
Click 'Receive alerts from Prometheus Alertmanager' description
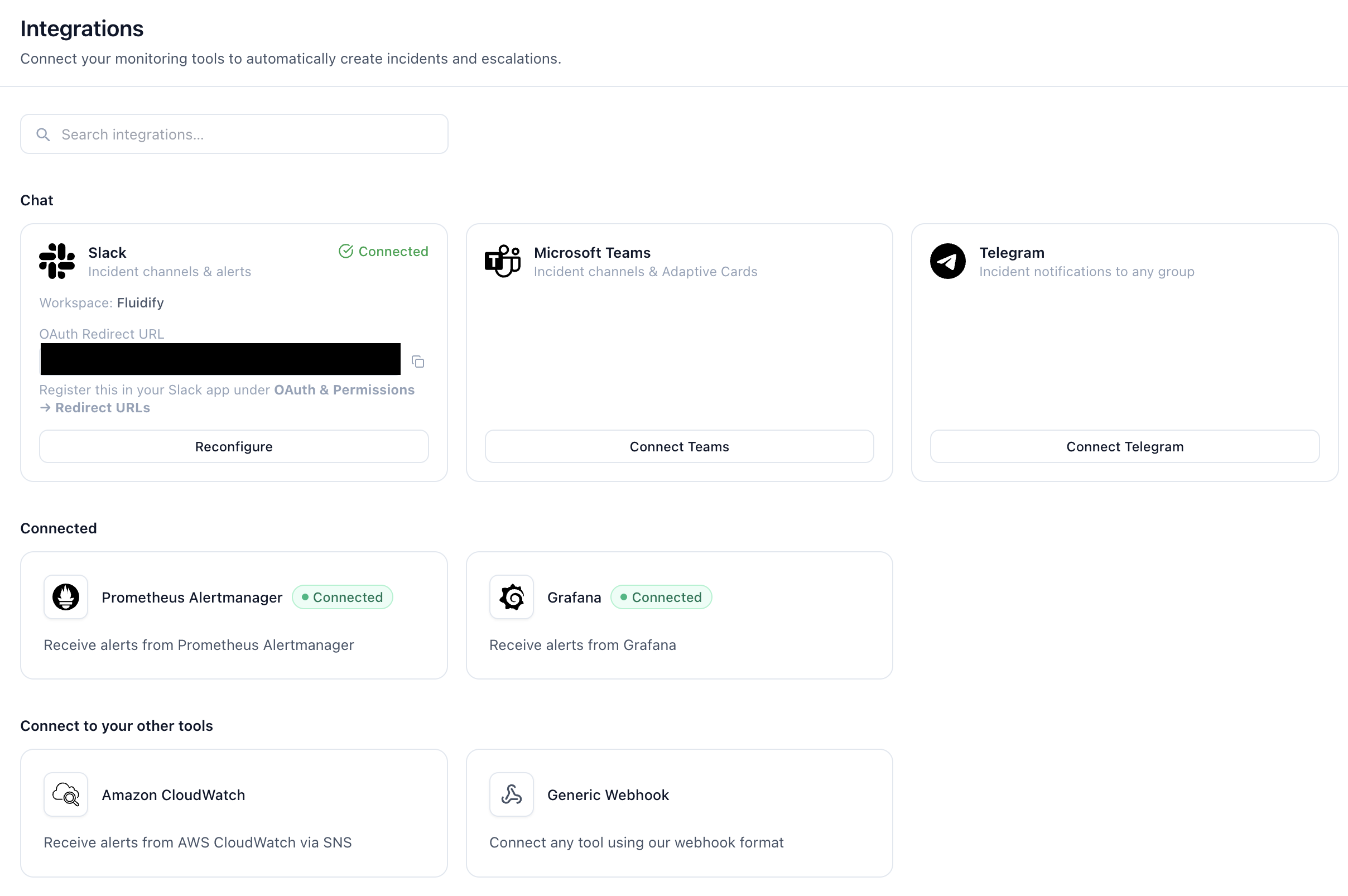[199, 644]
